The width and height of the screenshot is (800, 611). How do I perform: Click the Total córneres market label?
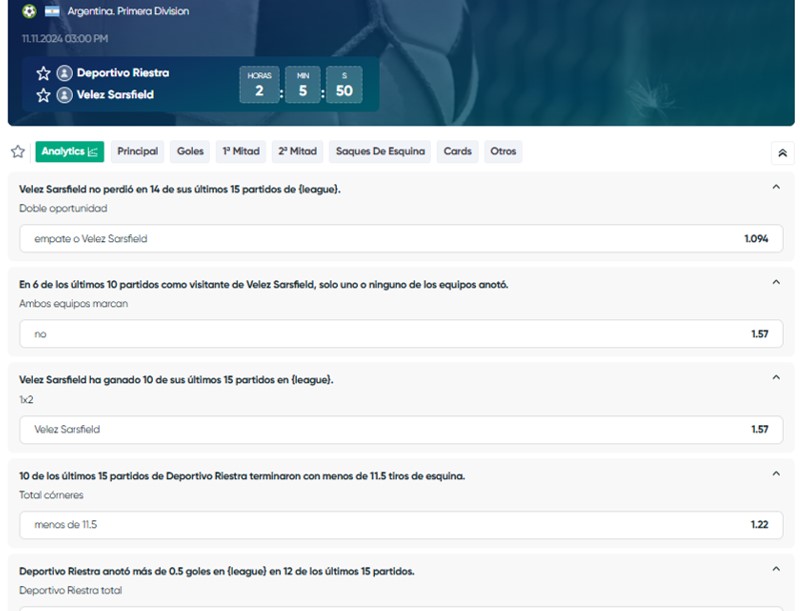coord(51,495)
